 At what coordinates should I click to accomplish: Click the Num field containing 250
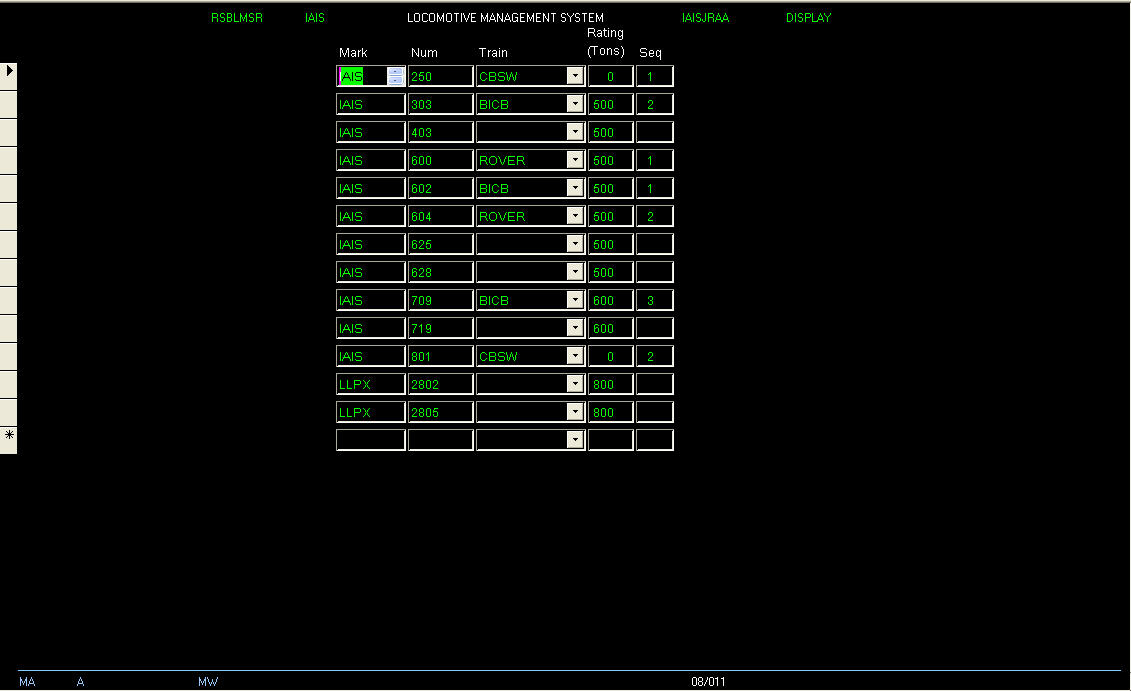pos(441,76)
